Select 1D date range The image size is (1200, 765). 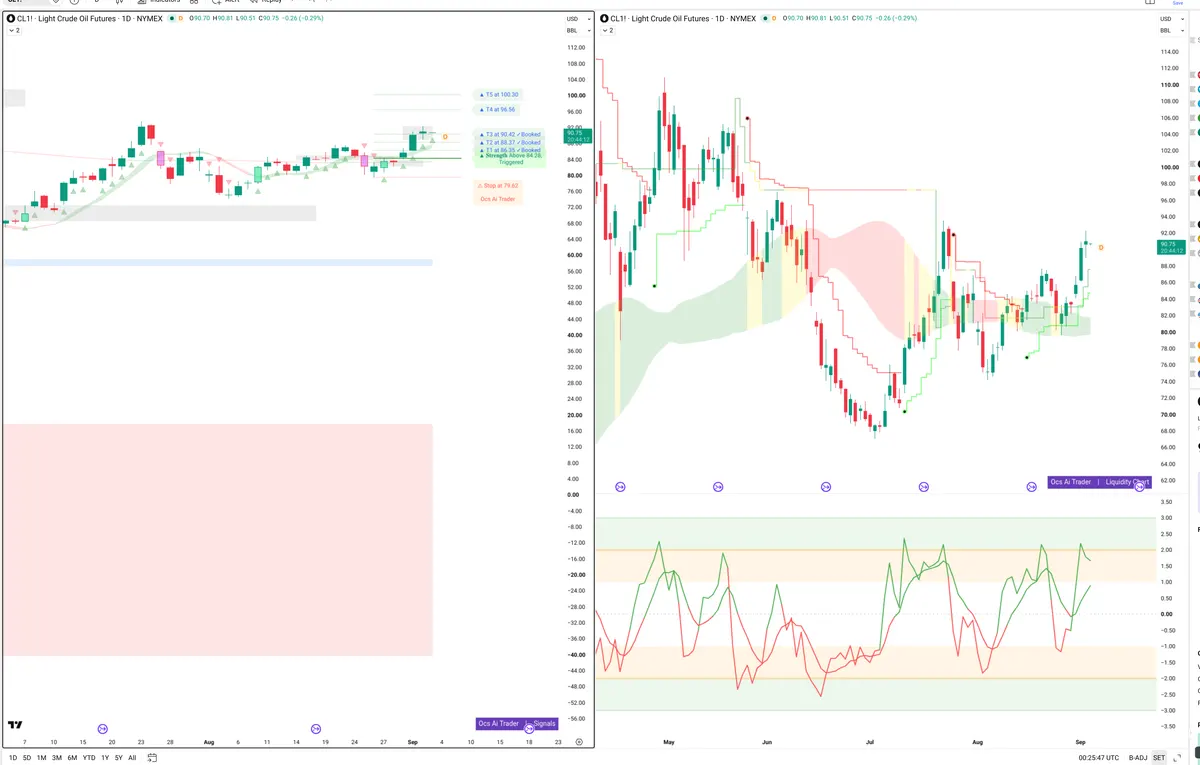(12, 758)
